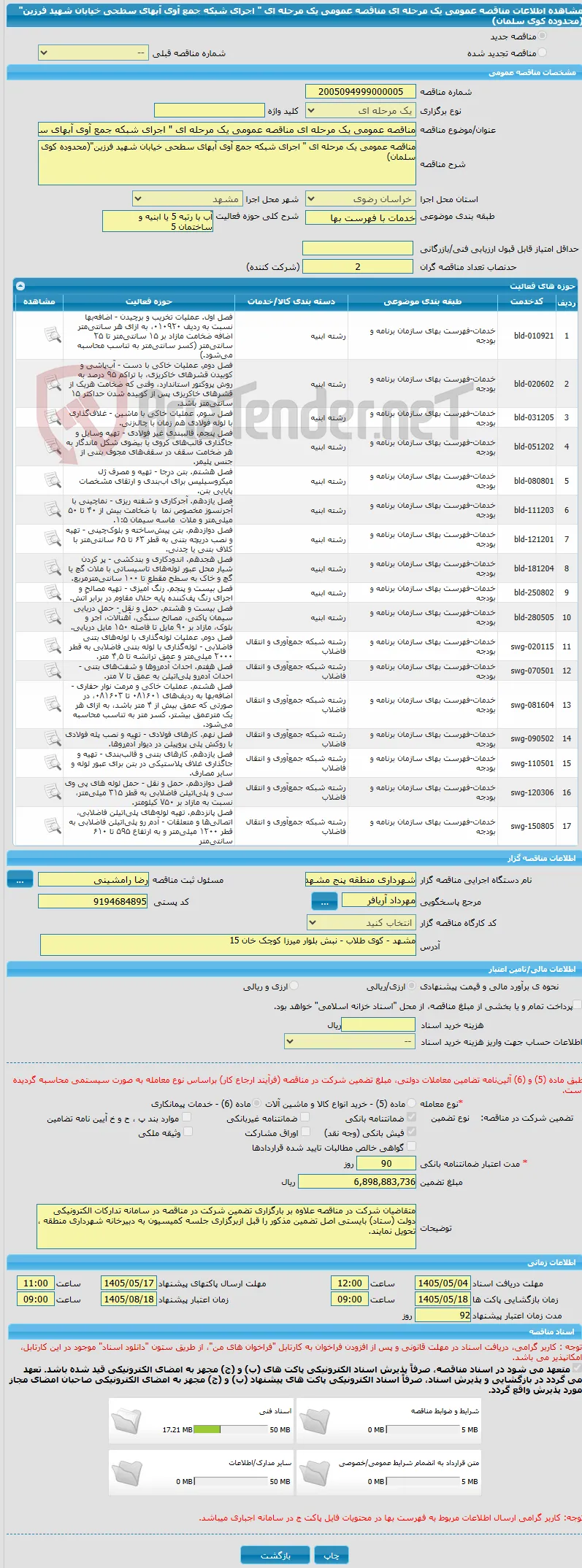The height and width of the screenshot is (1568, 582).
Task: Toggle گواهی خالص مطالبات تایید شده checkbox
Action: pos(411,1146)
